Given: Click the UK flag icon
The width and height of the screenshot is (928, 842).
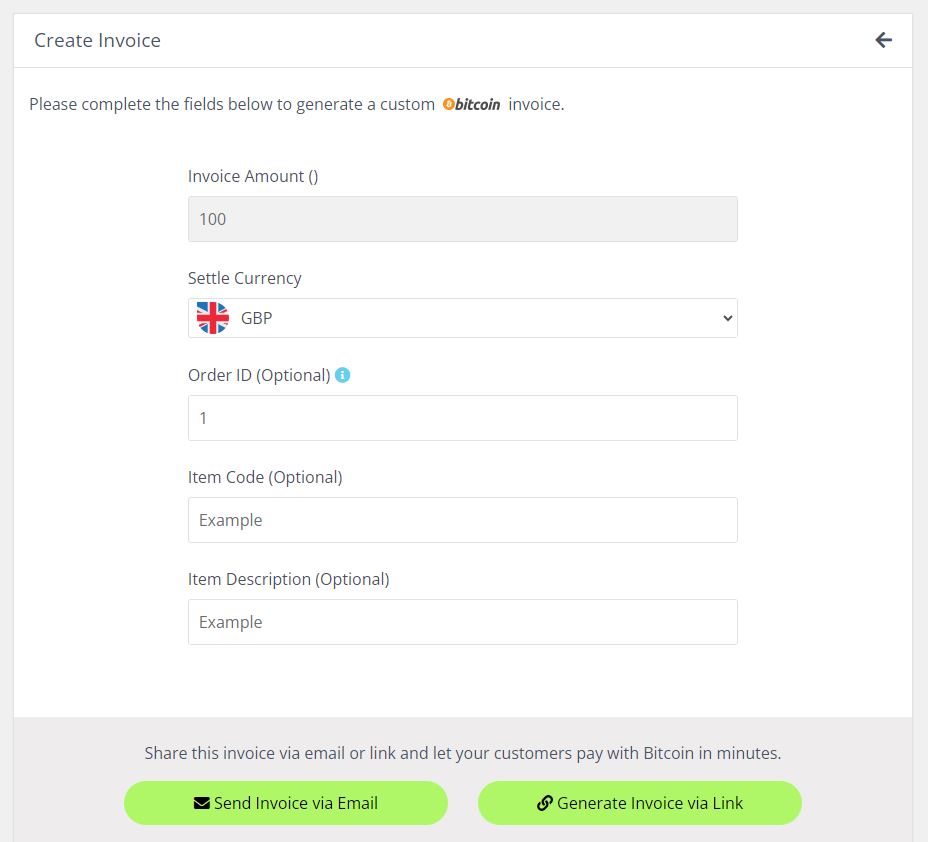Looking at the screenshot, I should 212,318.
